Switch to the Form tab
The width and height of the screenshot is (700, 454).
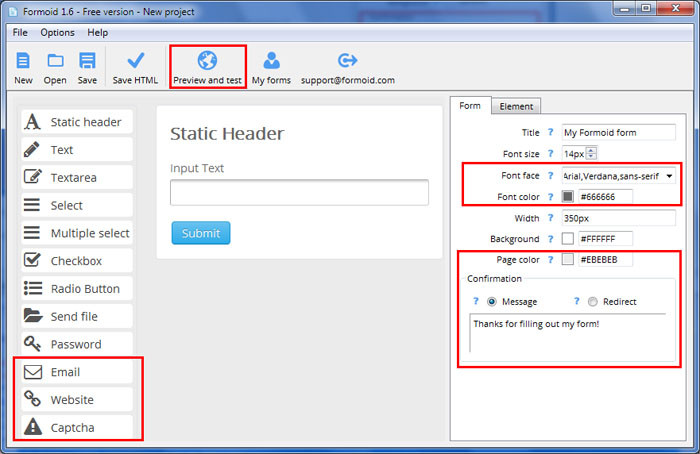(470, 106)
